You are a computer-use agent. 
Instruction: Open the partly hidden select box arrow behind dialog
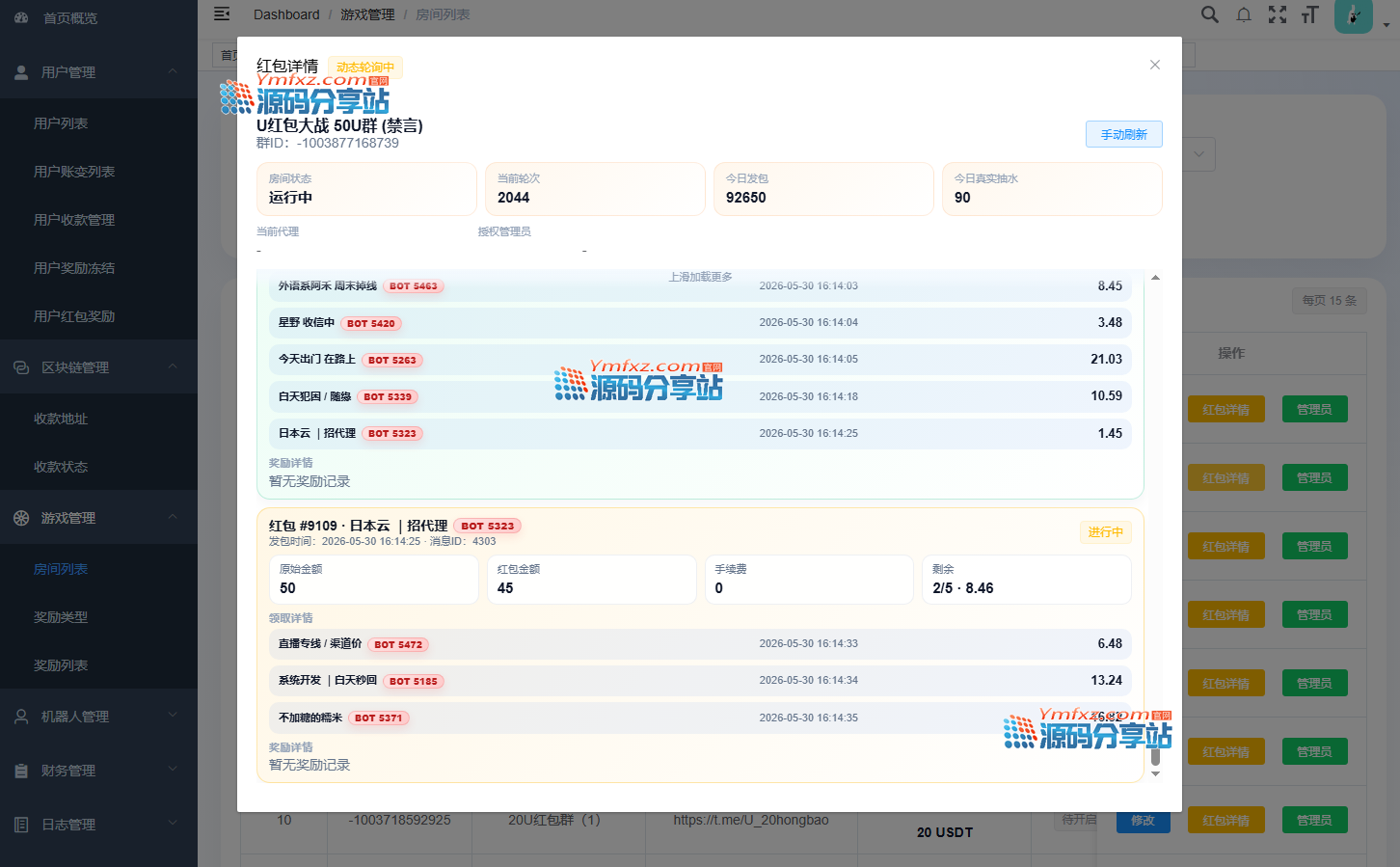[1198, 154]
